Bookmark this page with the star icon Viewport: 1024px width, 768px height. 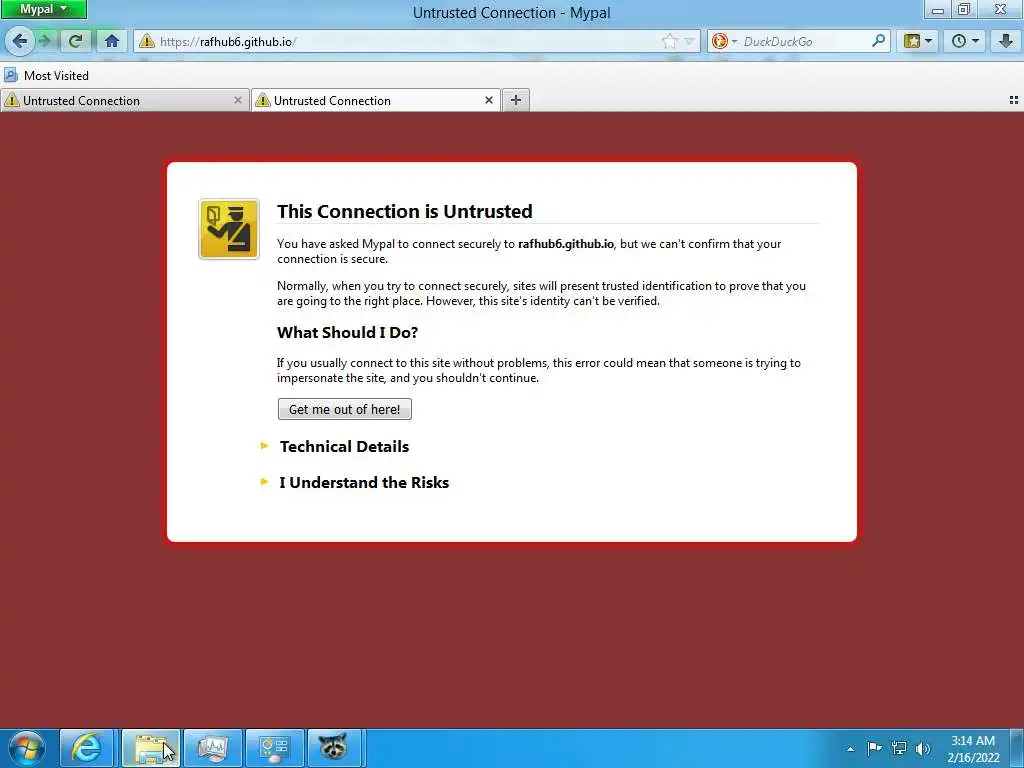click(669, 42)
